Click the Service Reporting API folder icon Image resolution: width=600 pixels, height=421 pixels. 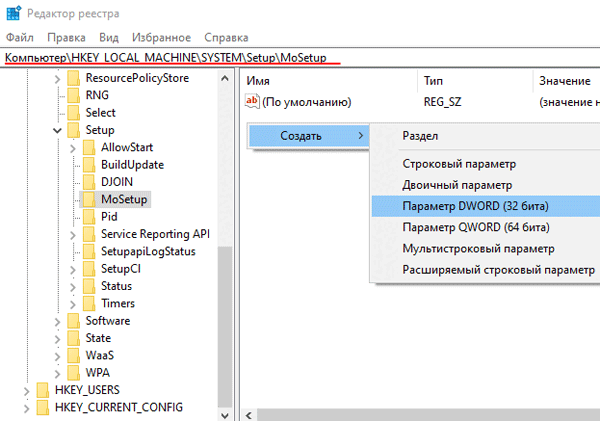pos(89,234)
